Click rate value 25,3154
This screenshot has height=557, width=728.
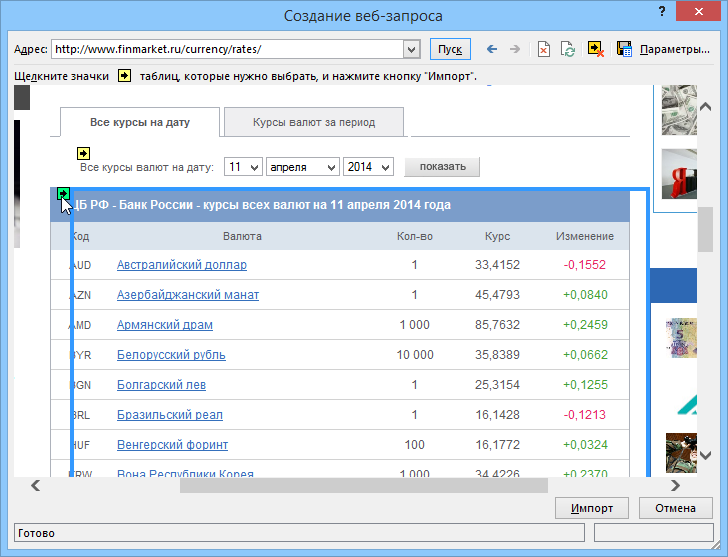pos(497,385)
